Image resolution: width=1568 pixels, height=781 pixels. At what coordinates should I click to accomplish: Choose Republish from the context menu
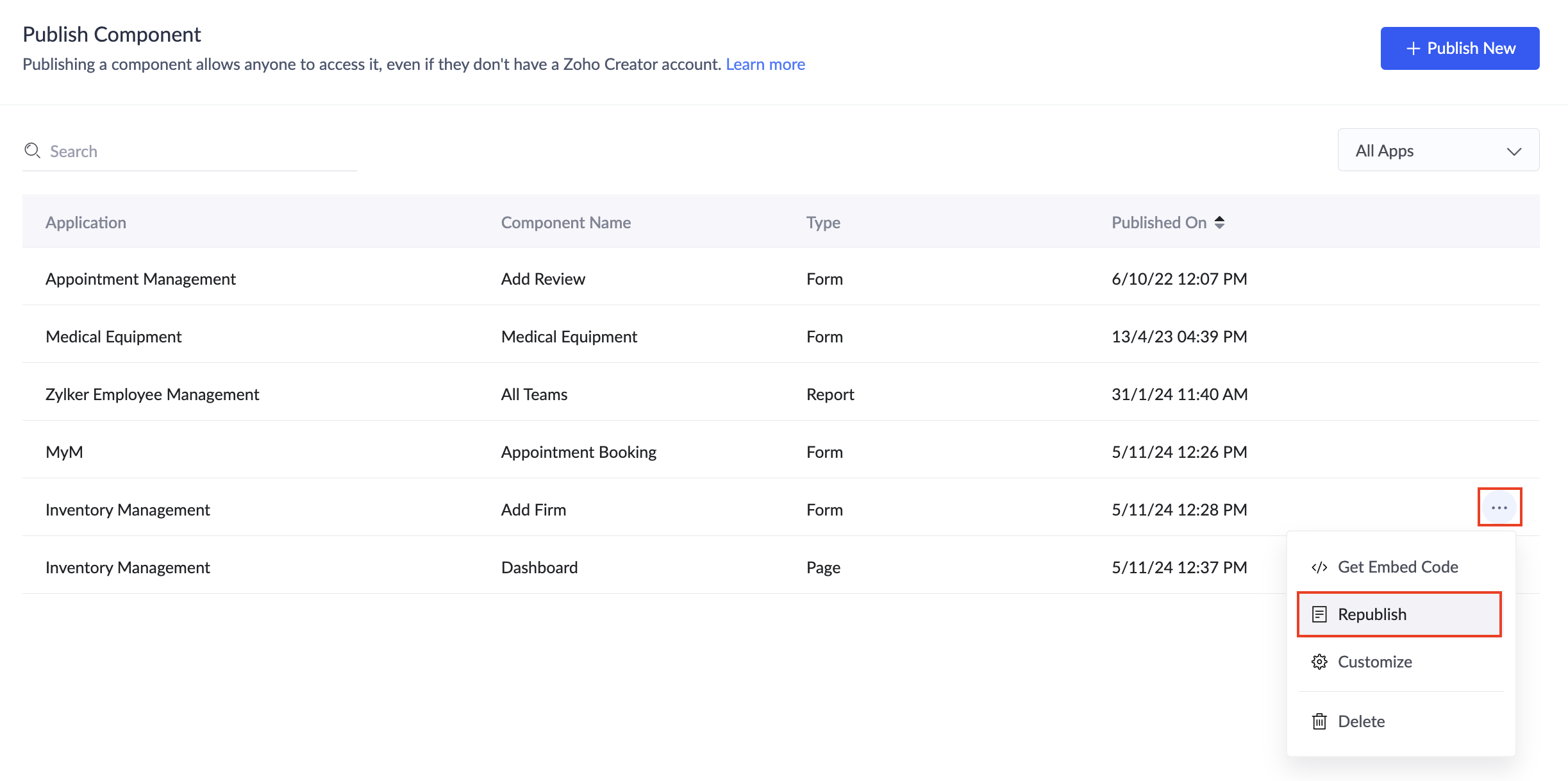point(1372,614)
